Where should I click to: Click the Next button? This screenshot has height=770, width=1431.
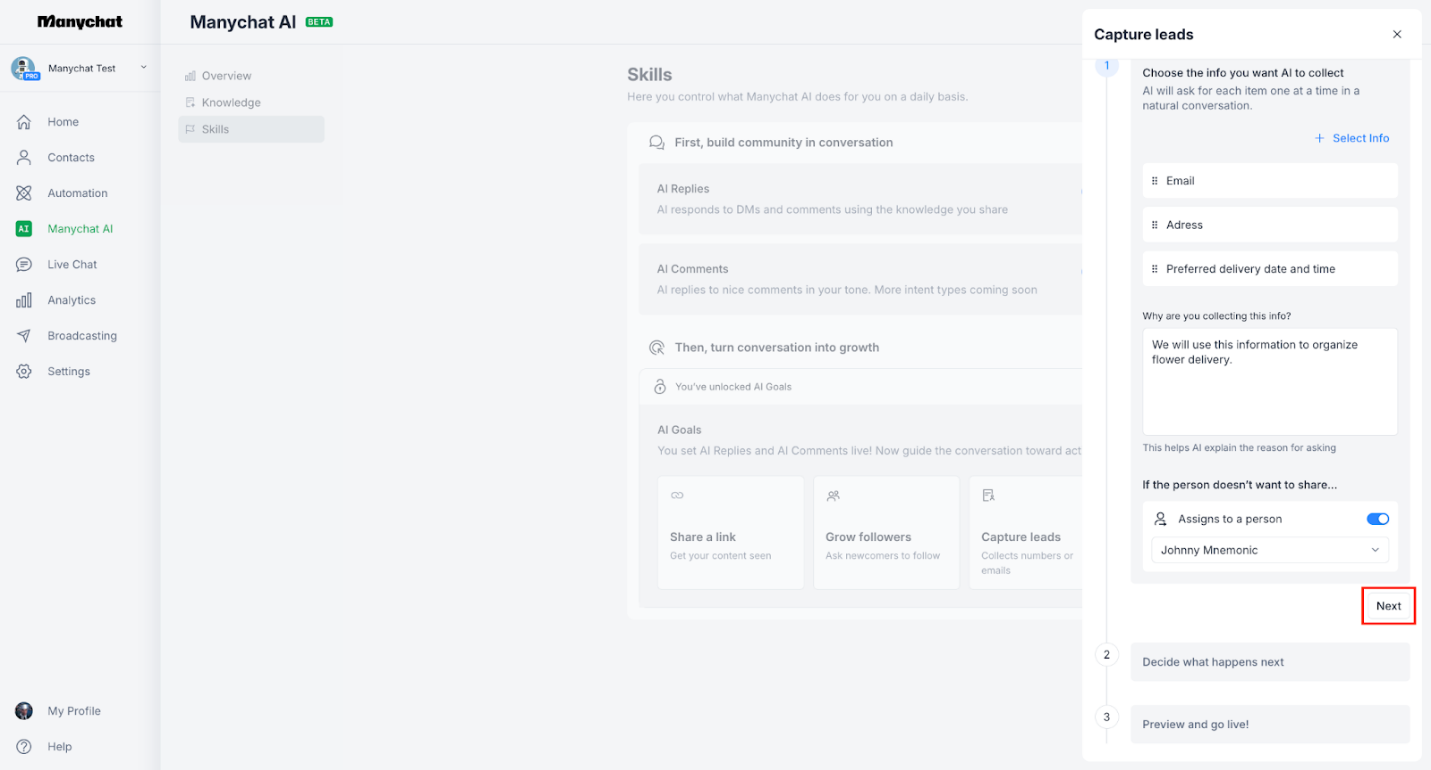(1388, 605)
